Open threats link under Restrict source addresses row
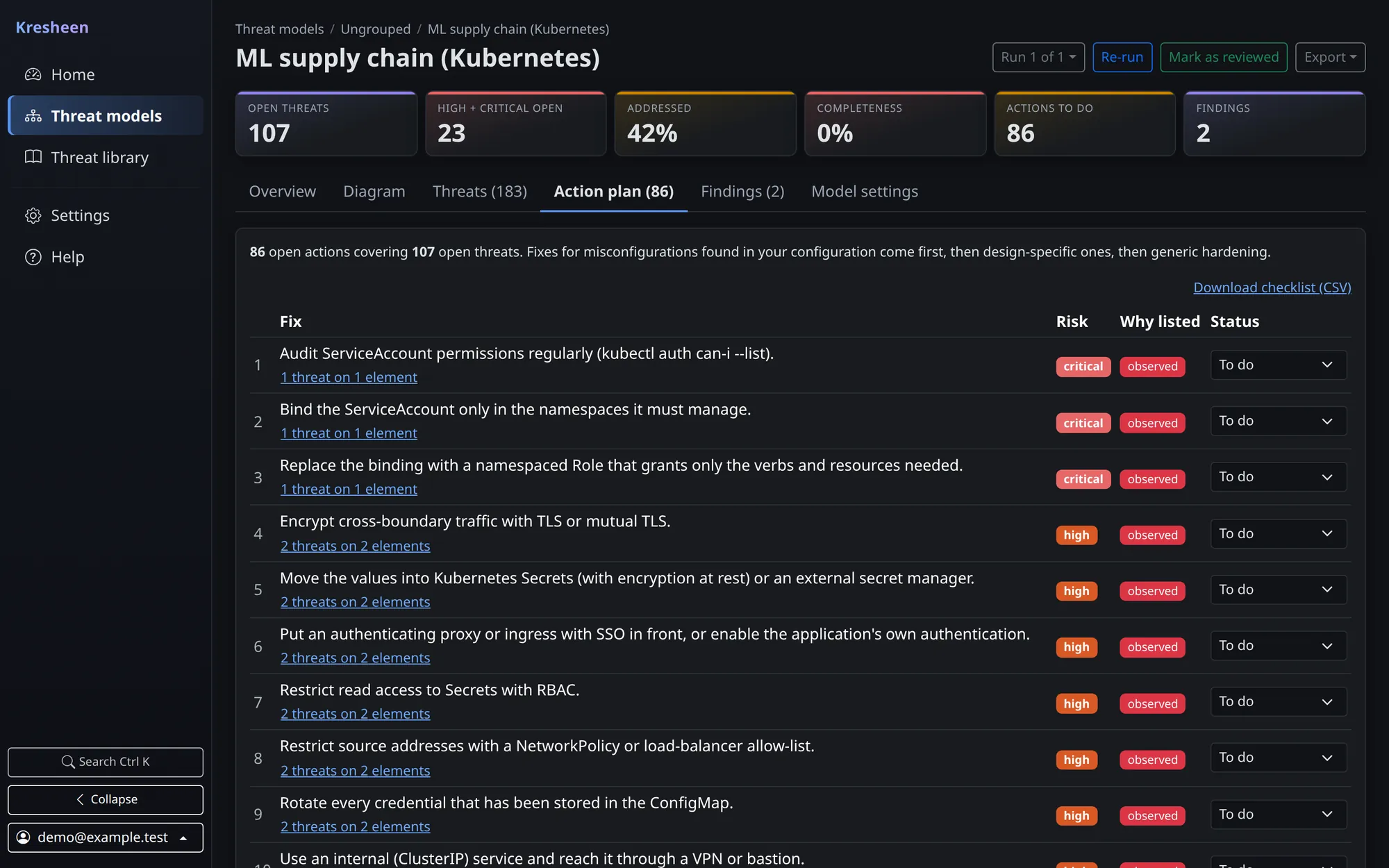The image size is (1389, 868). [x=355, y=771]
